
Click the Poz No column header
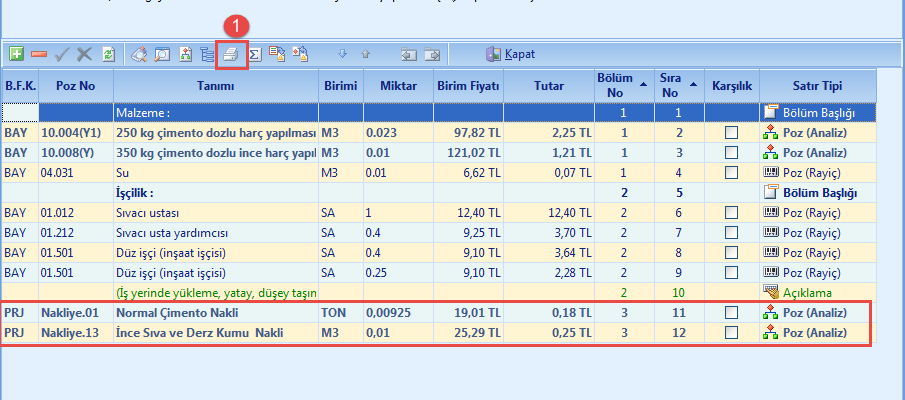tap(75, 85)
